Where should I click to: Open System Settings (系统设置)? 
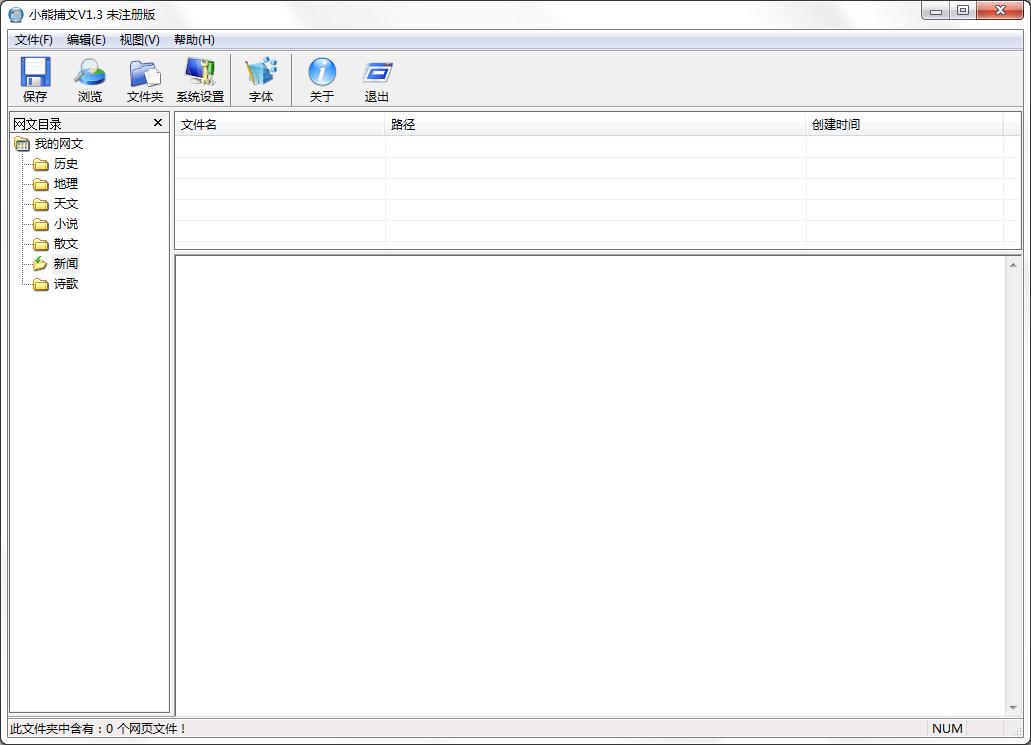[200, 79]
